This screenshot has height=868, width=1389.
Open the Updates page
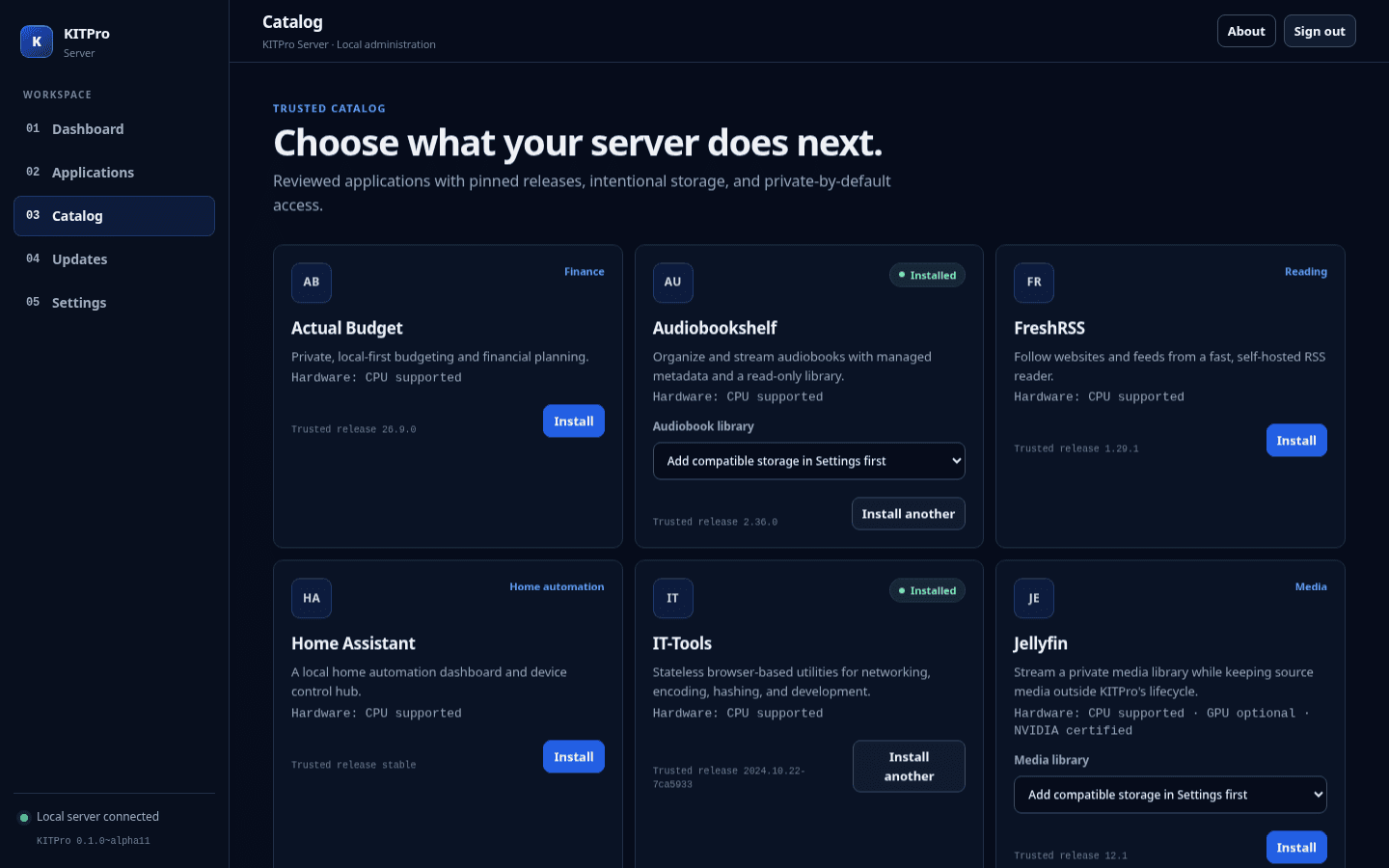point(114,259)
